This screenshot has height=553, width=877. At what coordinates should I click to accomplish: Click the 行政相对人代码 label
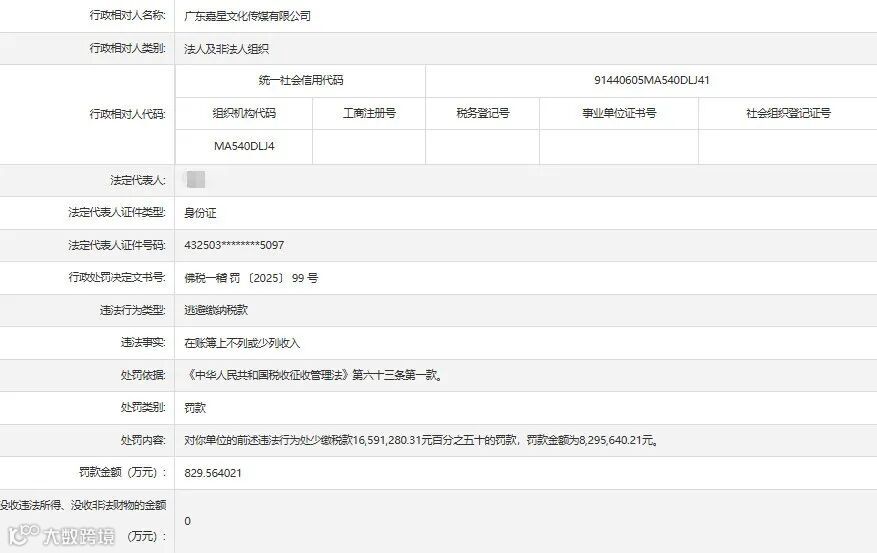[x=128, y=114]
